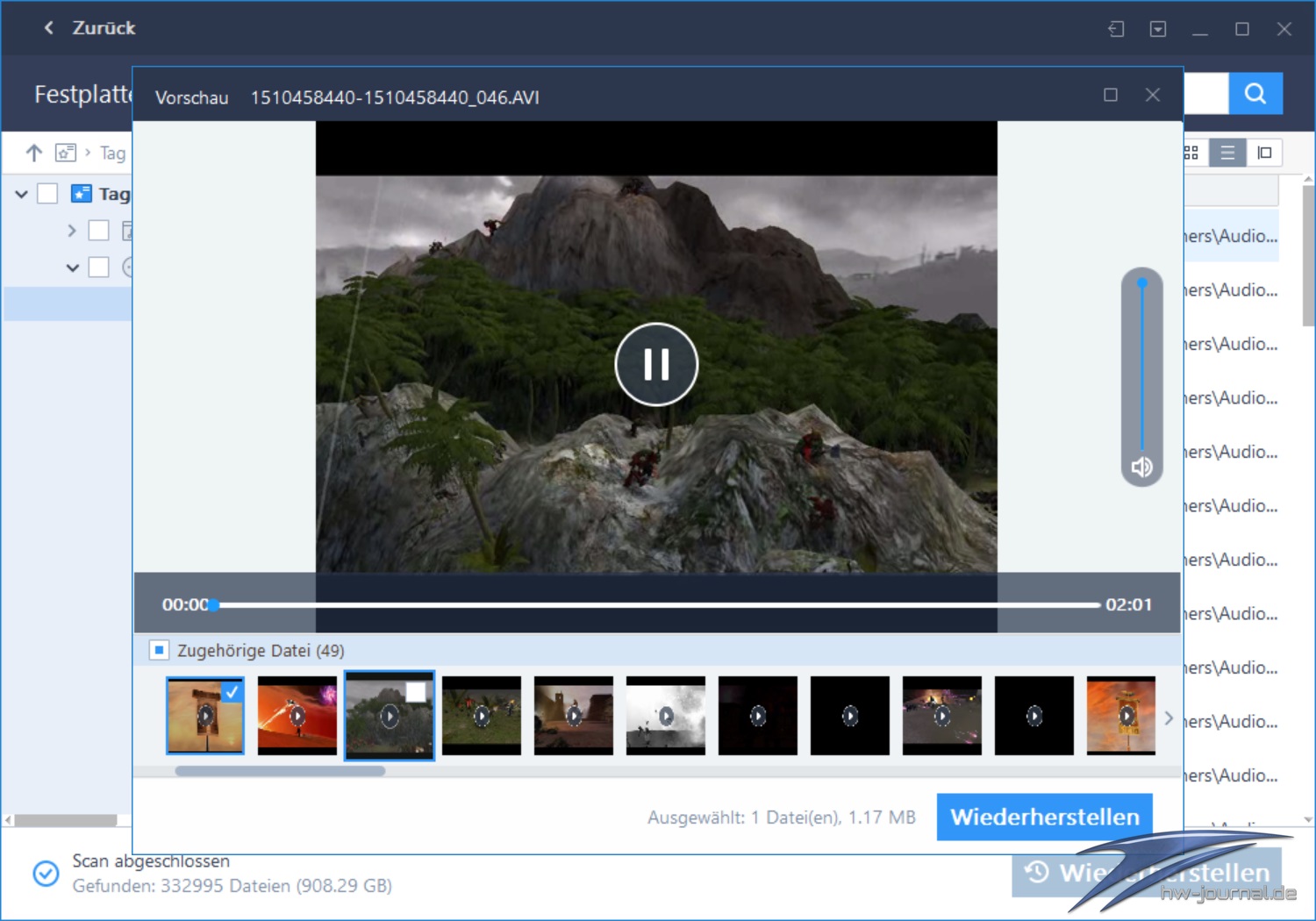Toggle the Zugehörige Datei checkbox
The width and height of the screenshot is (1316, 921).
coord(159,650)
